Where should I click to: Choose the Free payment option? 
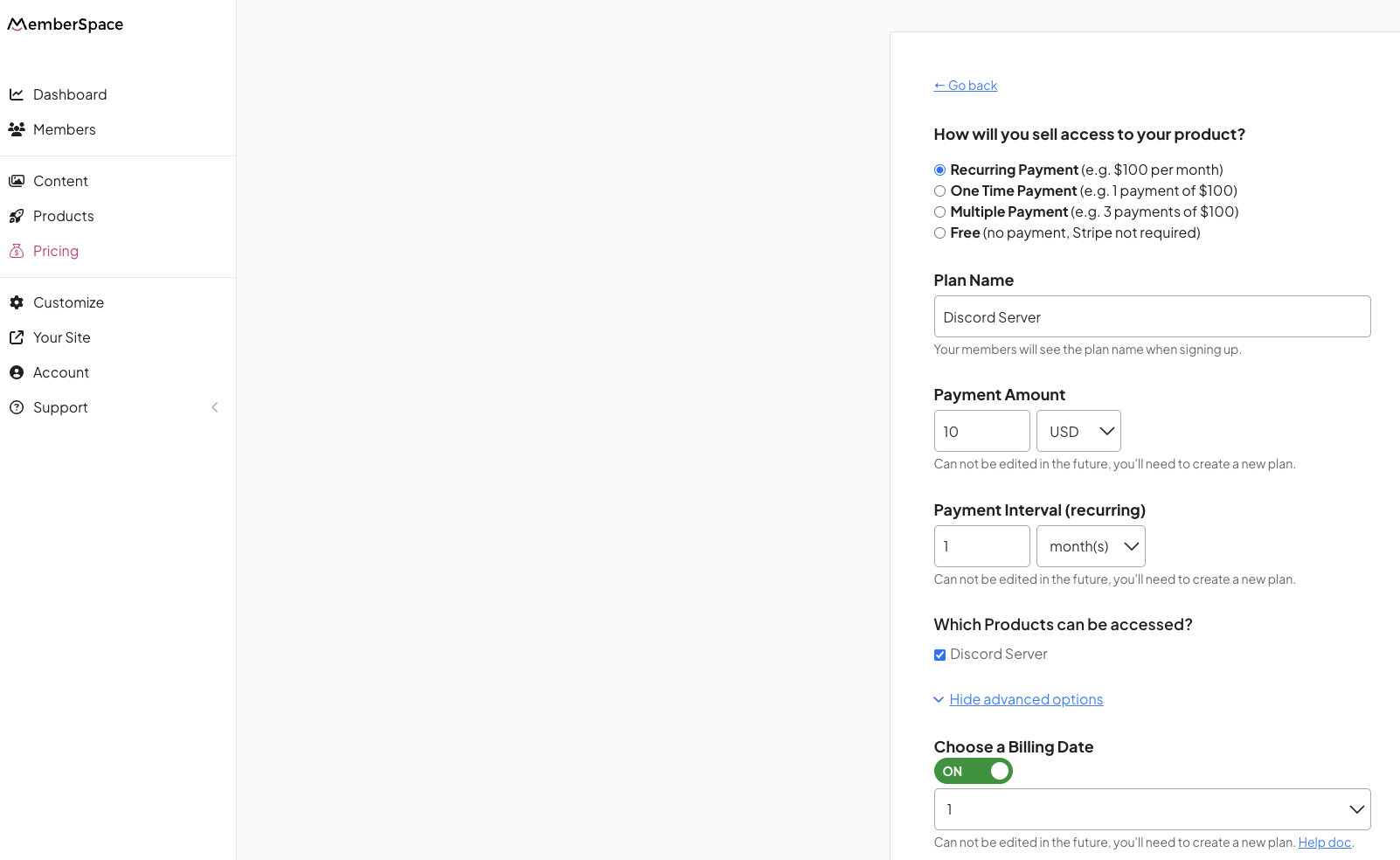[939, 232]
